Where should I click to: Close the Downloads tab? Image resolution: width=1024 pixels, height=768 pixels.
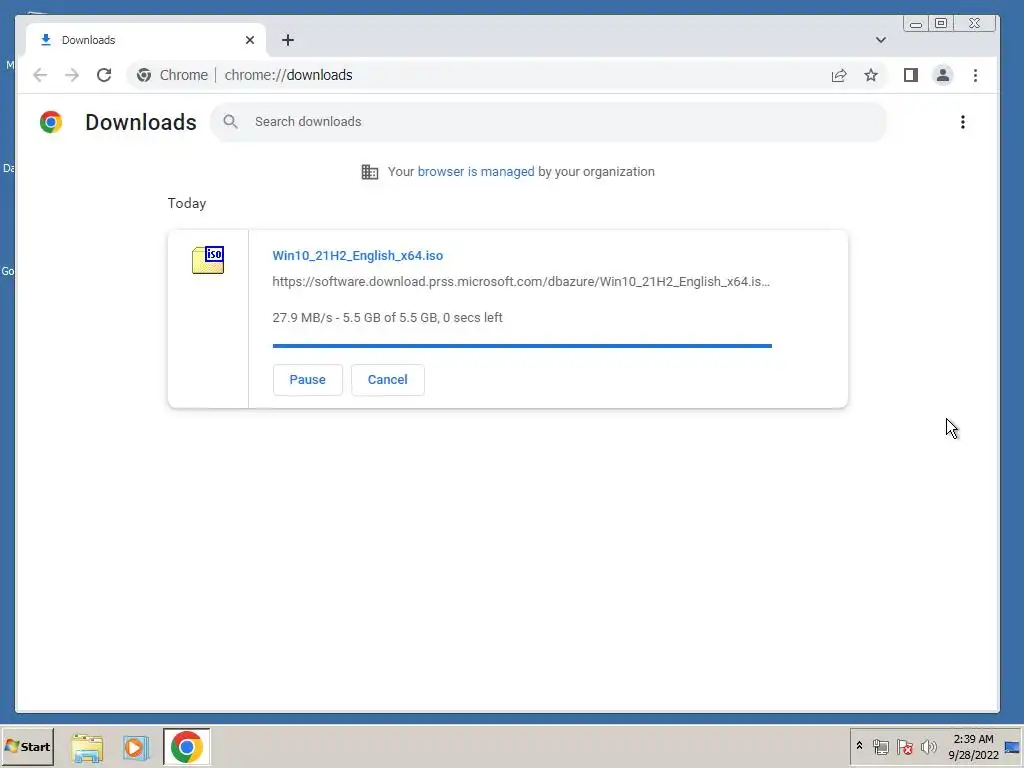point(249,40)
